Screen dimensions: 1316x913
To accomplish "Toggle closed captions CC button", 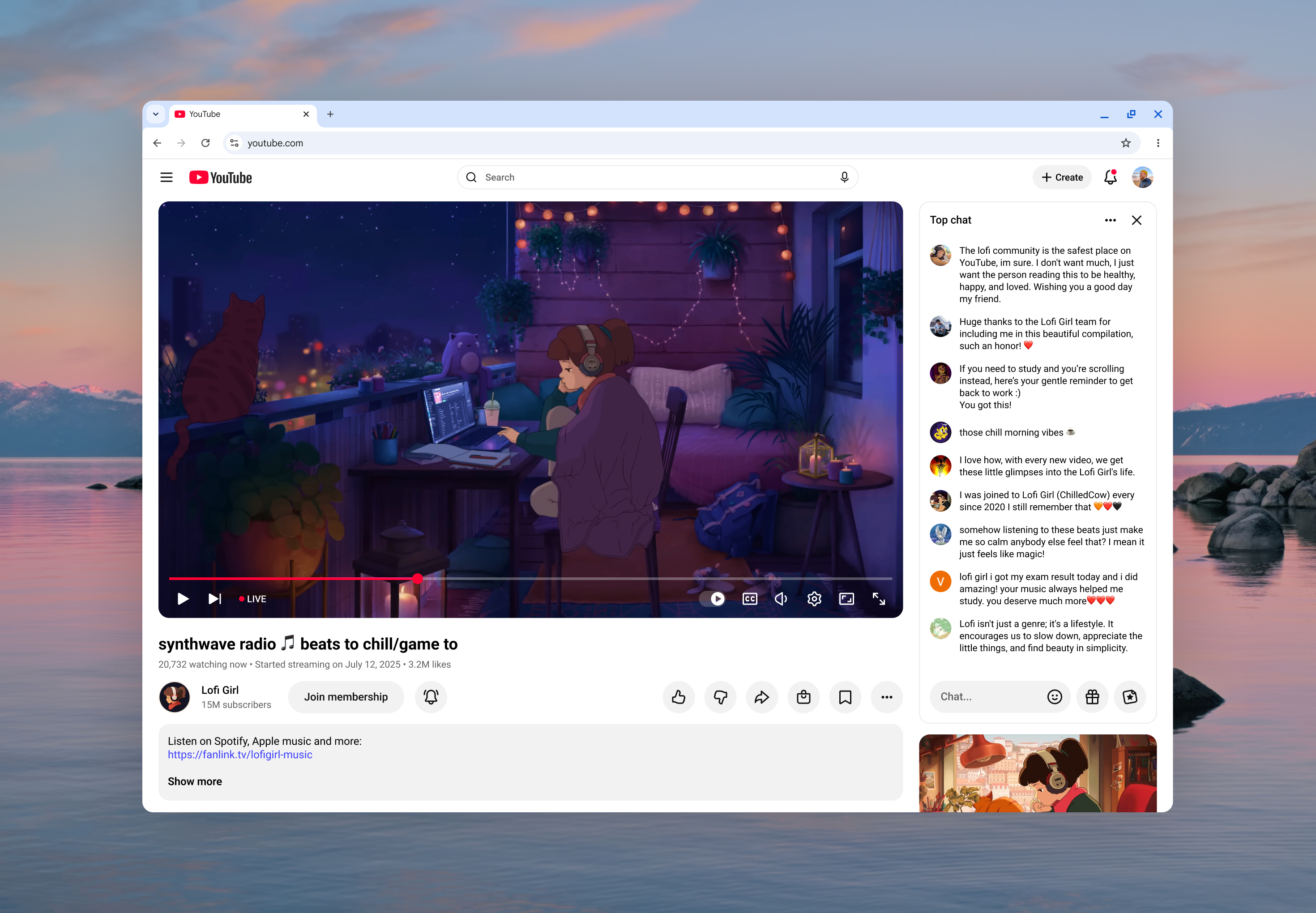I will 750,598.
